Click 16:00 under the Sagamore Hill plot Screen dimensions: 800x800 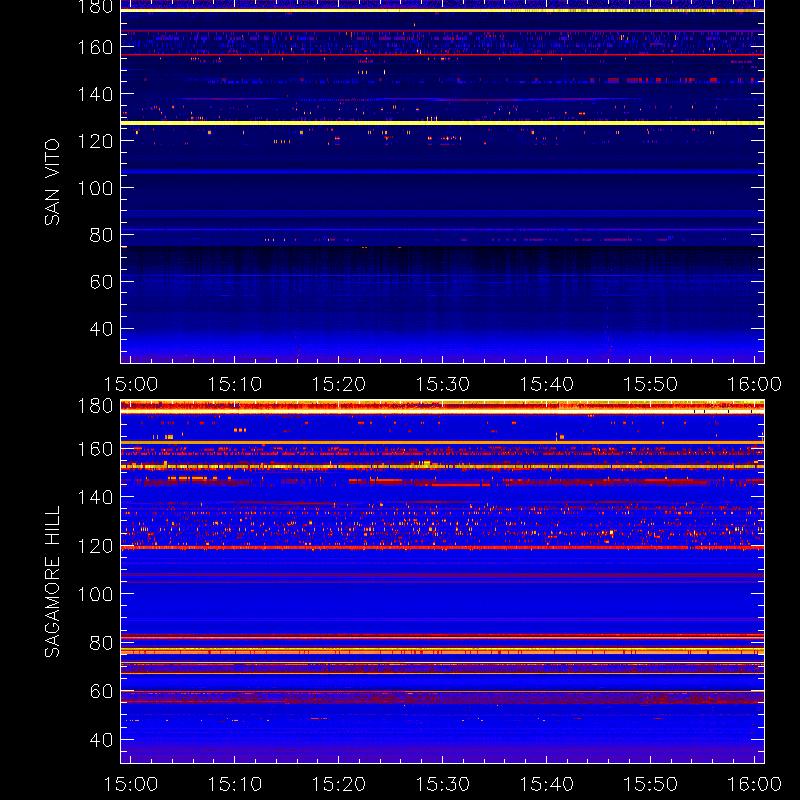click(x=754, y=784)
